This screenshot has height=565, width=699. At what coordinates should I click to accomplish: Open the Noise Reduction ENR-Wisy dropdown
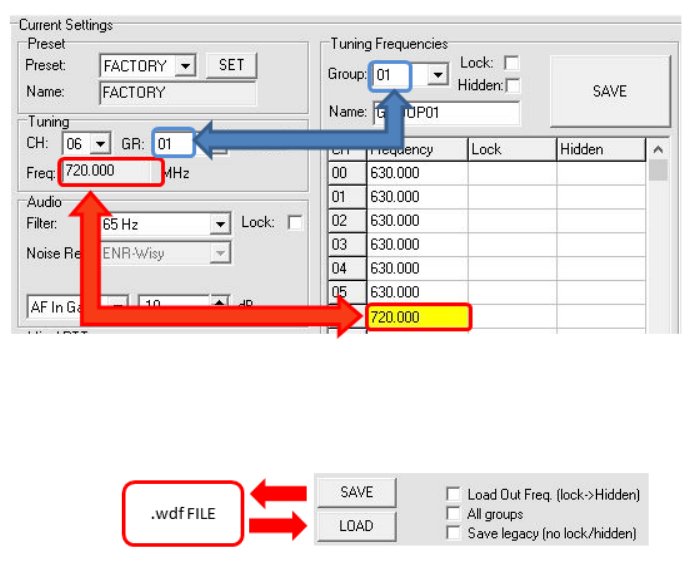click(220, 253)
